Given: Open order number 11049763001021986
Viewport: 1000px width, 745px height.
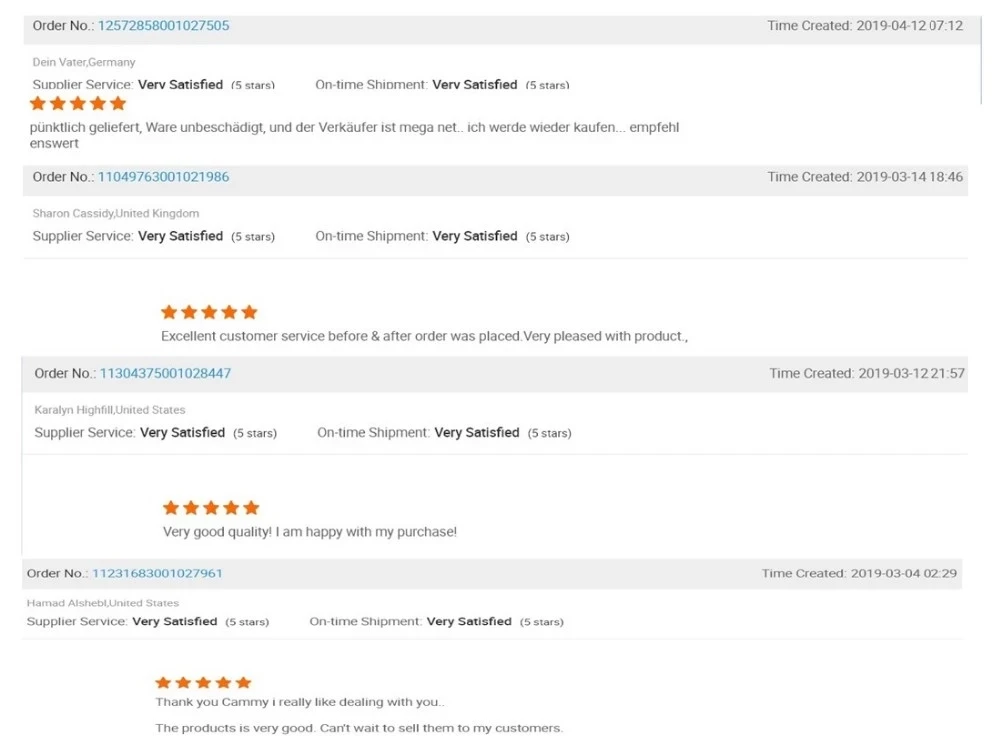Looking at the screenshot, I should pos(163,177).
